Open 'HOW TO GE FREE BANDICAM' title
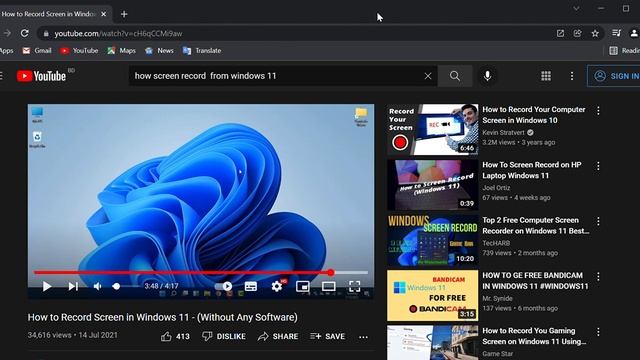Screen dimensions: 640x360 point(536,281)
